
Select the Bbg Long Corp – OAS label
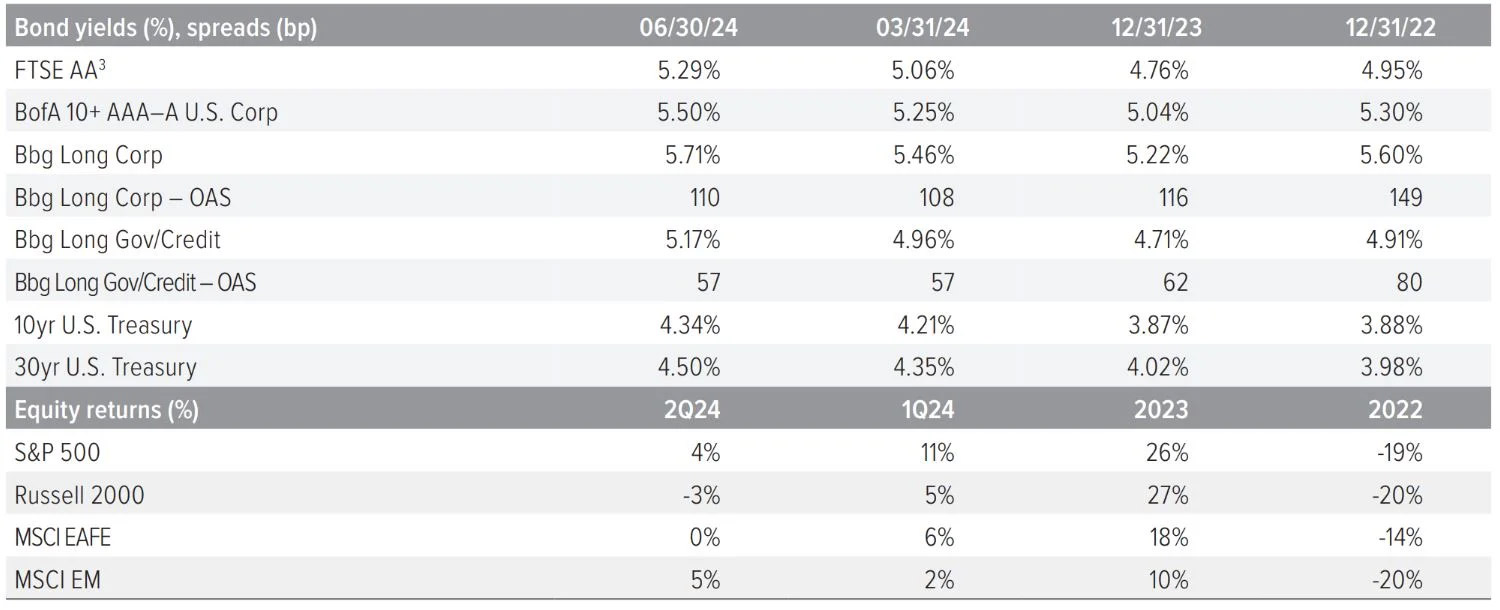[122, 198]
